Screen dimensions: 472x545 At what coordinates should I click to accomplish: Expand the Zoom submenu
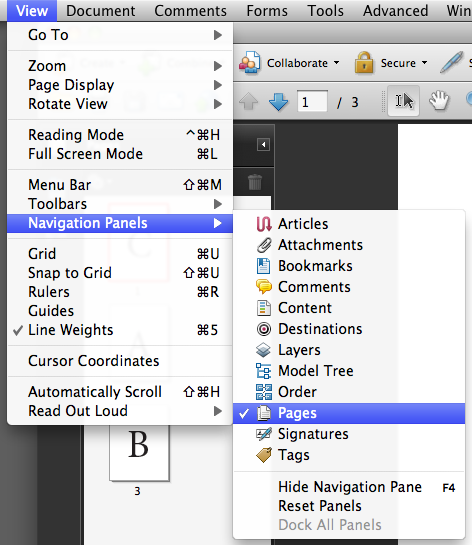click(120, 66)
